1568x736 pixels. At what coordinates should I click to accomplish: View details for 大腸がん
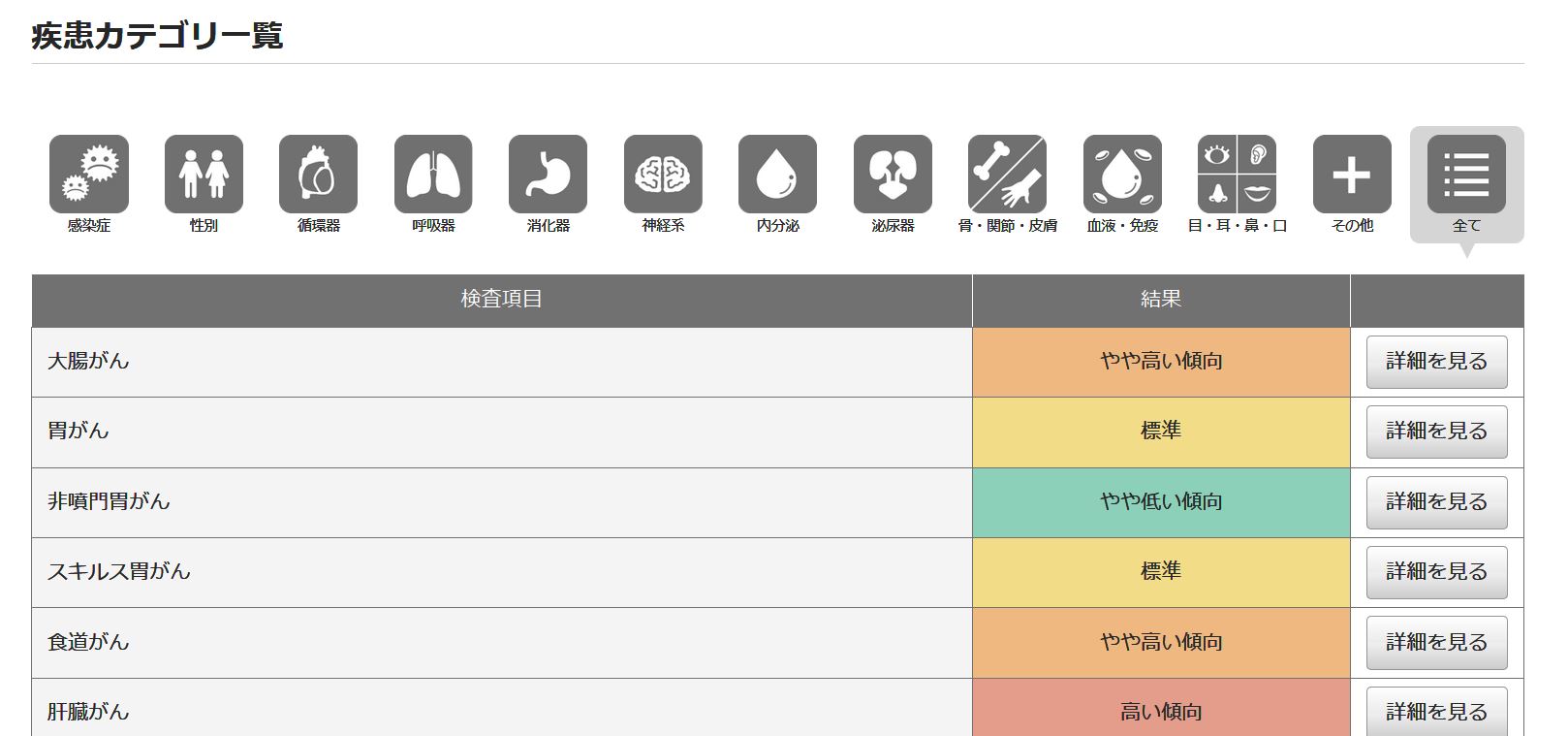(x=1437, y=362)
